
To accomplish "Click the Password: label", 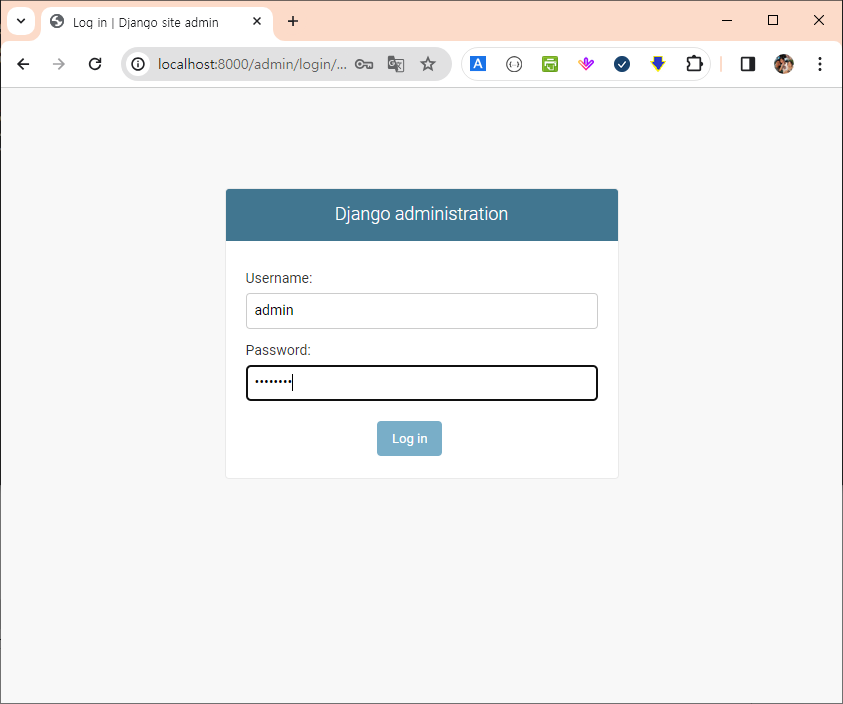I will coord(278,350).
